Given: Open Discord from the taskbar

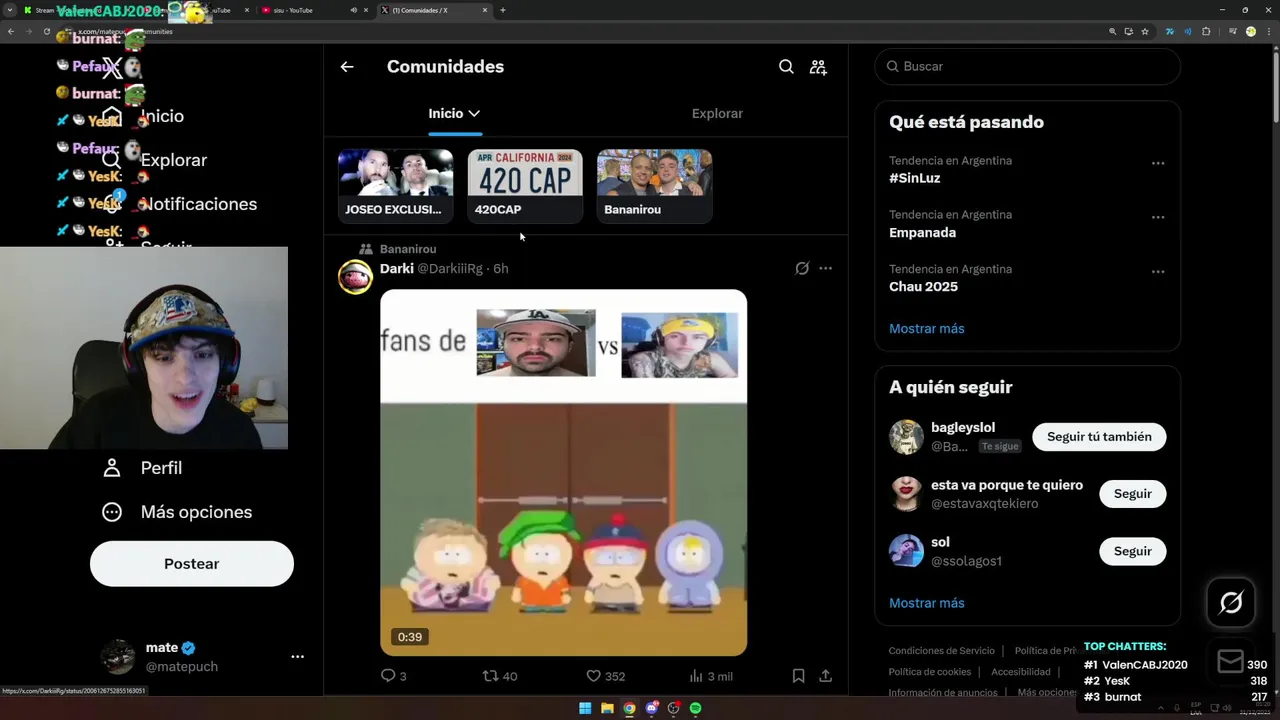Looking at the screenshot, I should pos(652,708).
